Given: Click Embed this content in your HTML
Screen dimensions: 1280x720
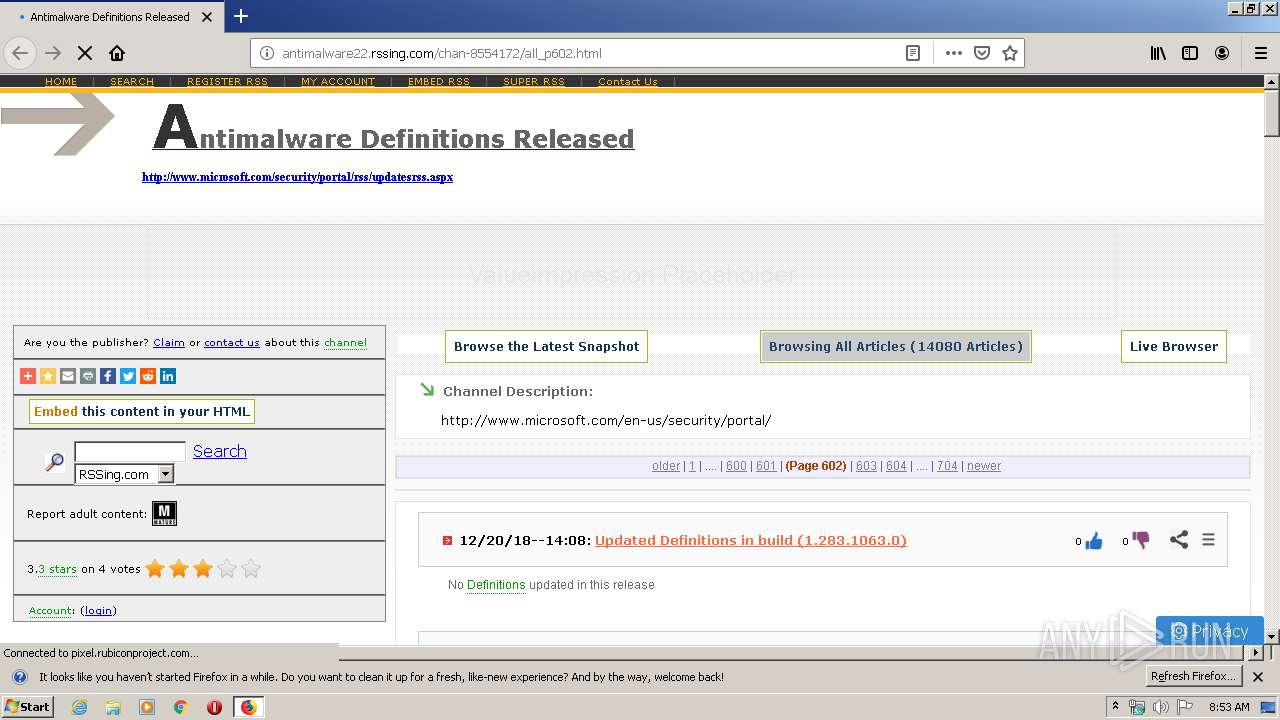Looking at the screenshot, I should [142, 411].
